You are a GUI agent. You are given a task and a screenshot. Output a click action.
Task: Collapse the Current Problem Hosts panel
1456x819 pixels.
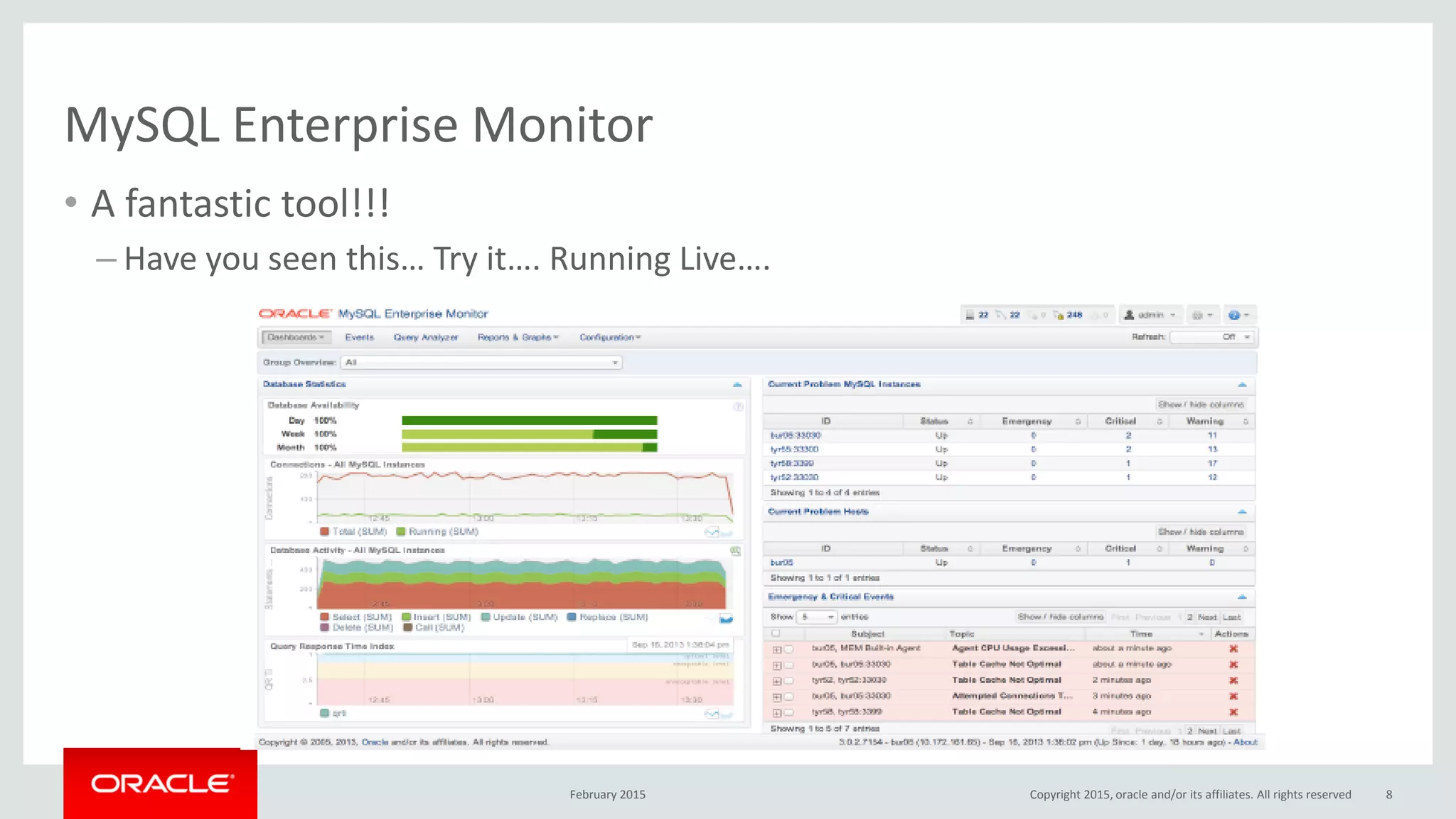1242,512
